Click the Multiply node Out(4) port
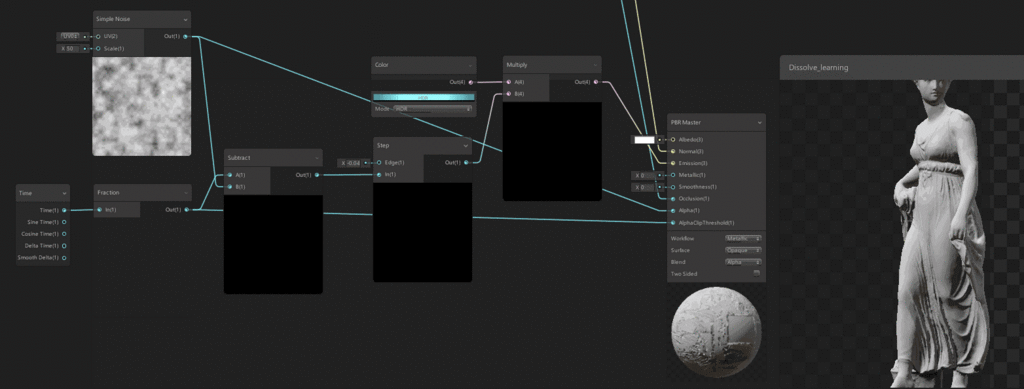 point(596,82)
